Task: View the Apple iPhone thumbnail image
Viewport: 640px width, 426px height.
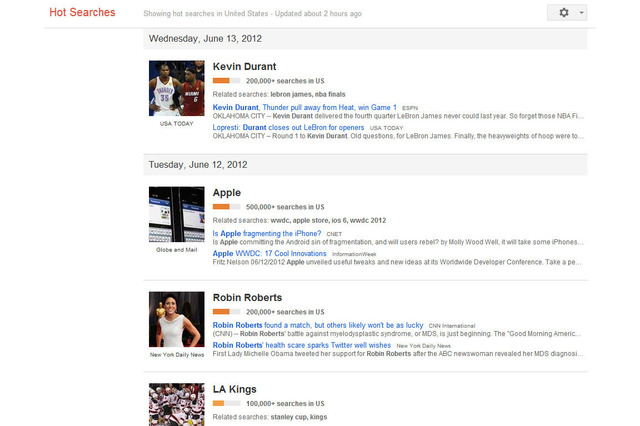Action: pyautogui.click(x=177, y=214)
